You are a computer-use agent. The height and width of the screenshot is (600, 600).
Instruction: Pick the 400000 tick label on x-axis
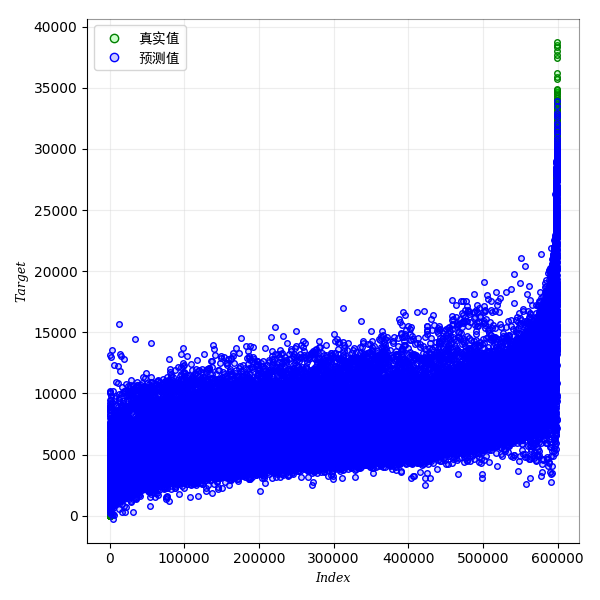click(408, 559)
